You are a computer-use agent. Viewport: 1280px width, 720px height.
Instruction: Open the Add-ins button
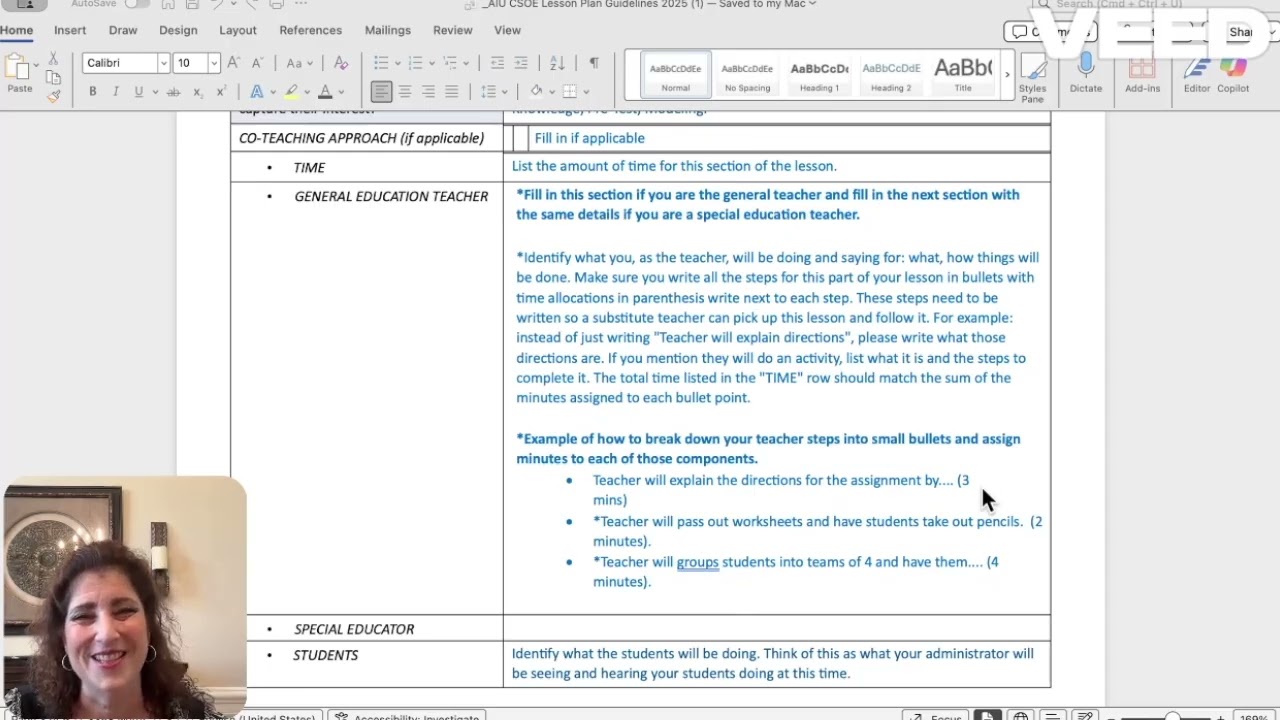(1143, 74)
